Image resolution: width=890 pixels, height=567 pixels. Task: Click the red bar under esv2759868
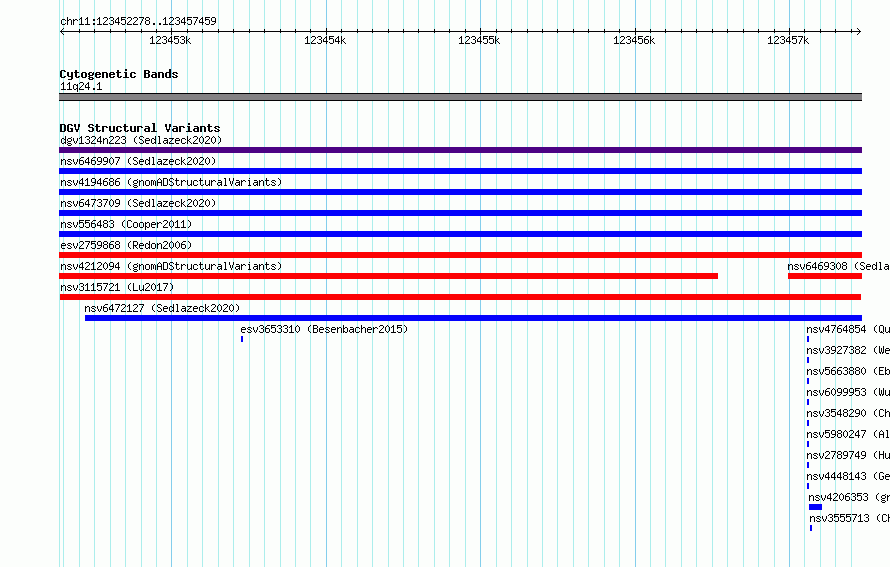point(460,255)
